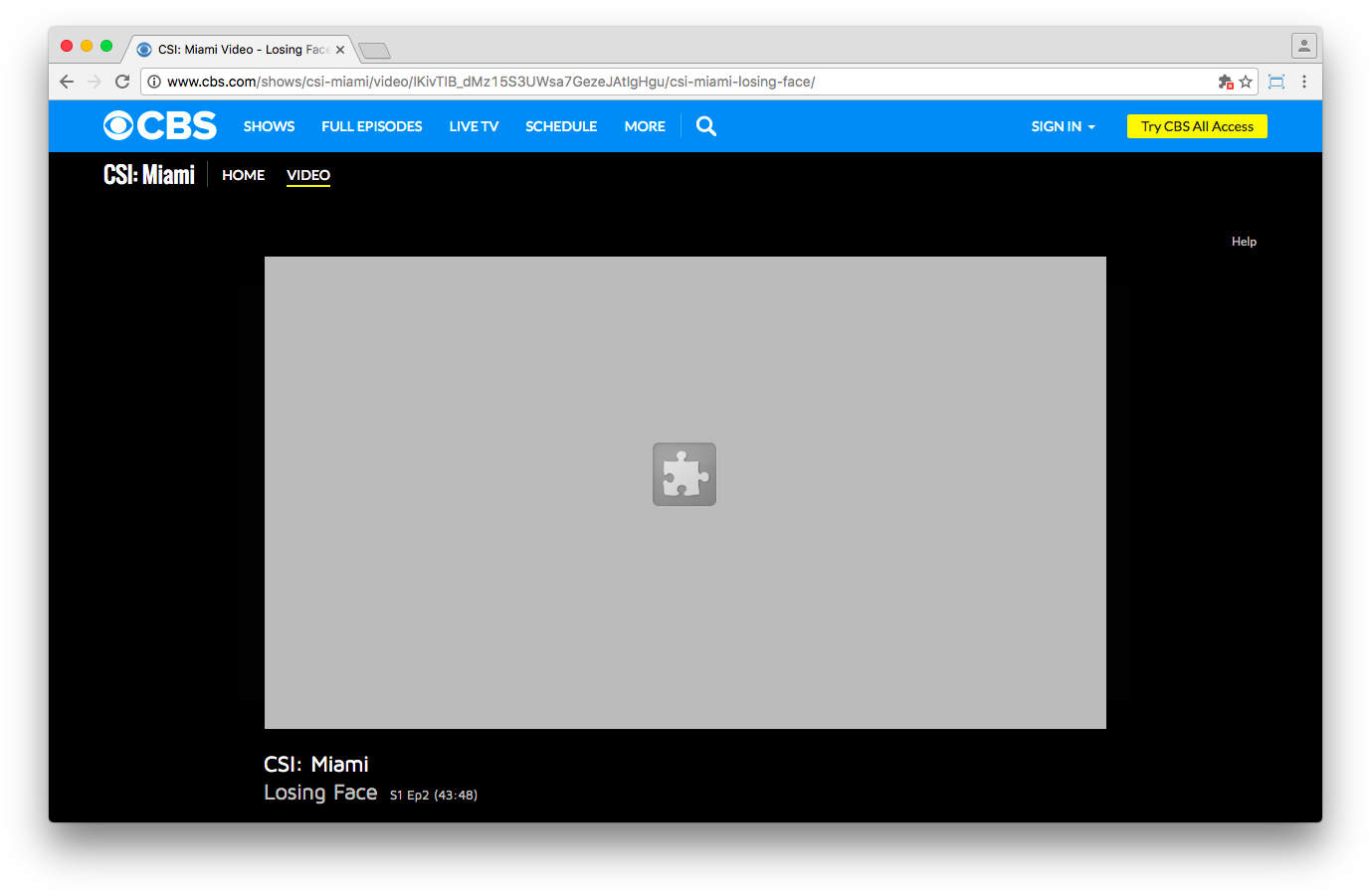Click the blocked plugin puzzle piece

coord(685,474)
